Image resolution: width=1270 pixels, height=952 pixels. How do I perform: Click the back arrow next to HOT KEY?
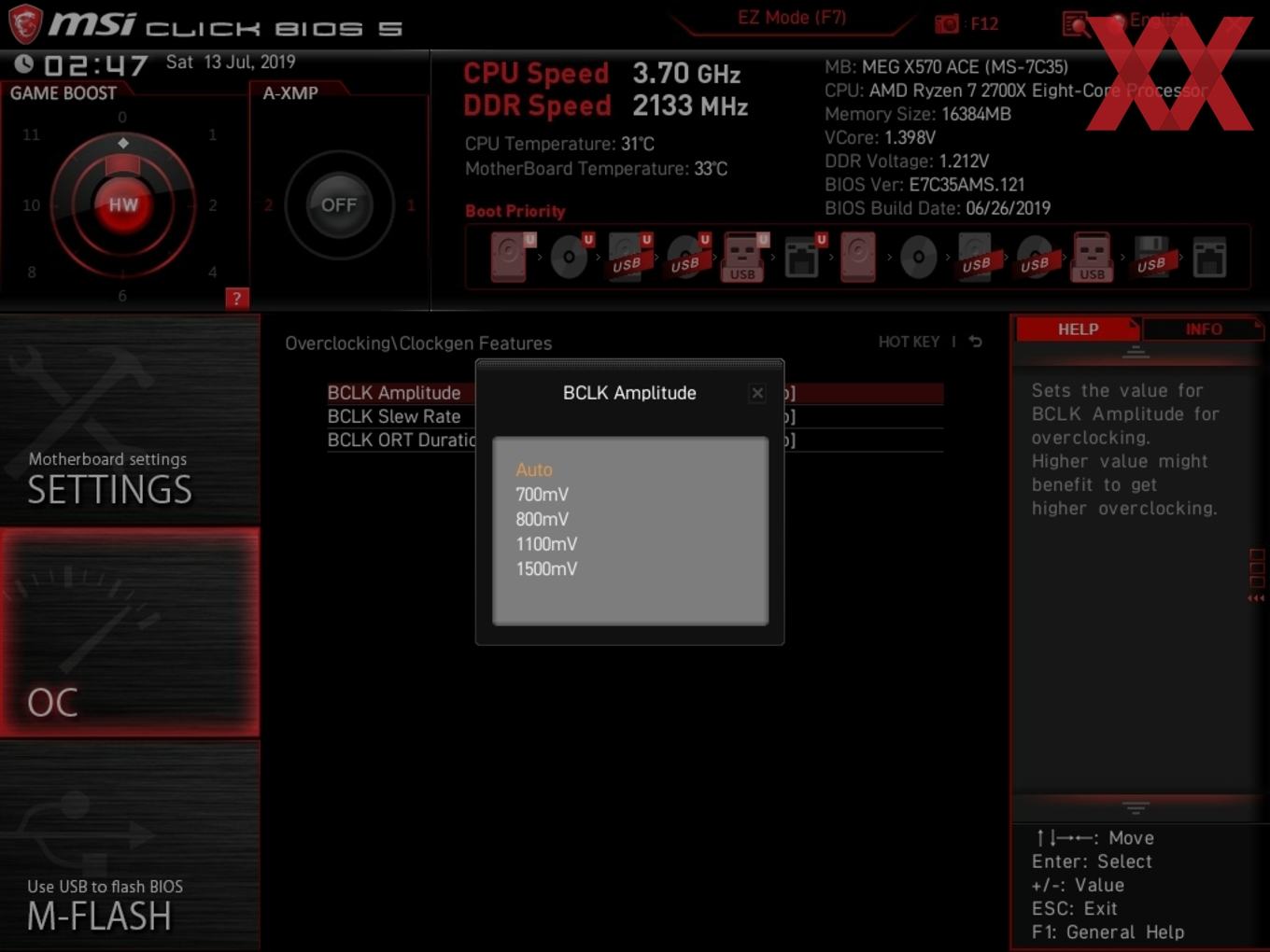pyautogui.click(x=975, y=342)
